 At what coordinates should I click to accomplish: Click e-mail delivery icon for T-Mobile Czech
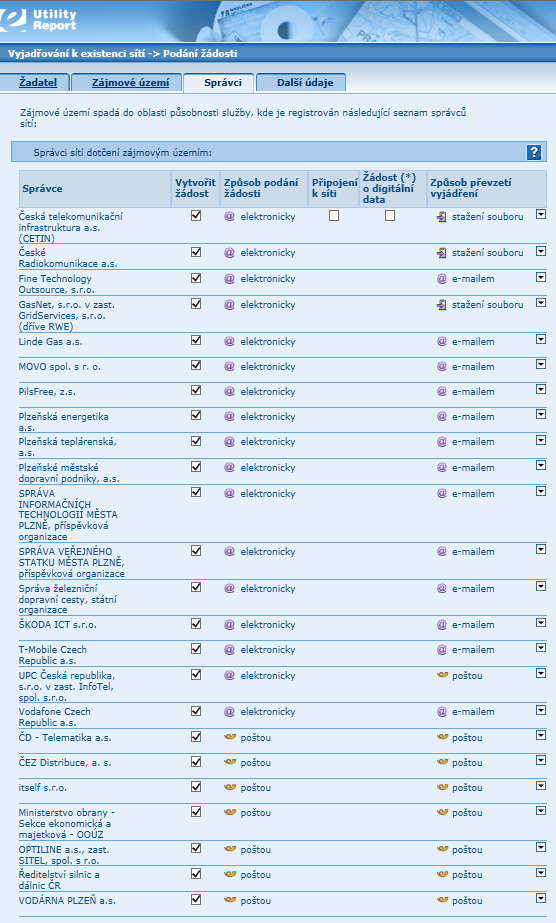coord(442,650)
